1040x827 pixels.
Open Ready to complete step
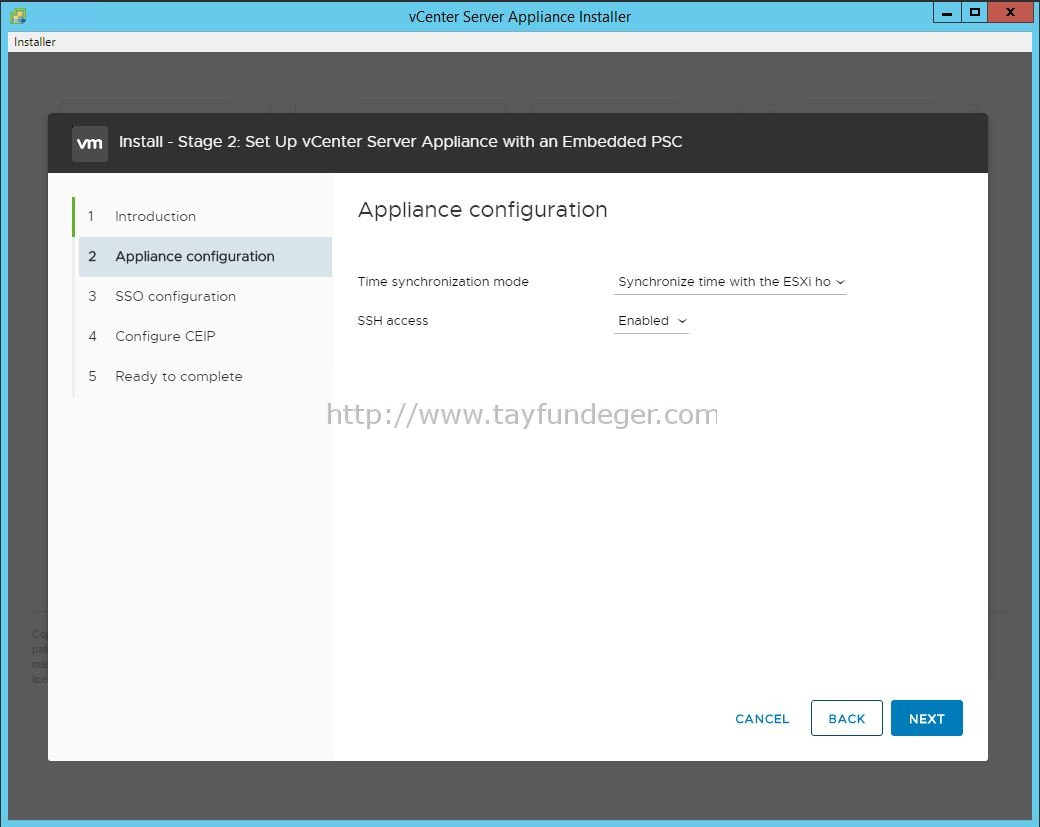click(x=205, y=376)
